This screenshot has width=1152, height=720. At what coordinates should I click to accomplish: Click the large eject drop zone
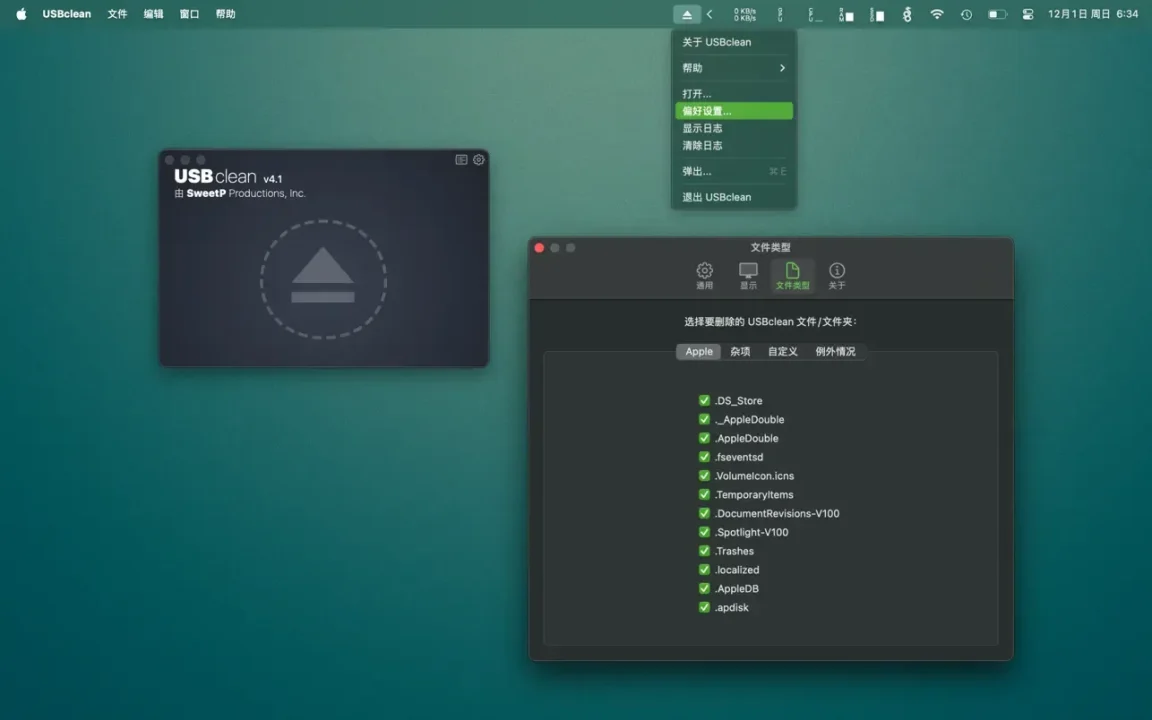[x=323, y=282]
